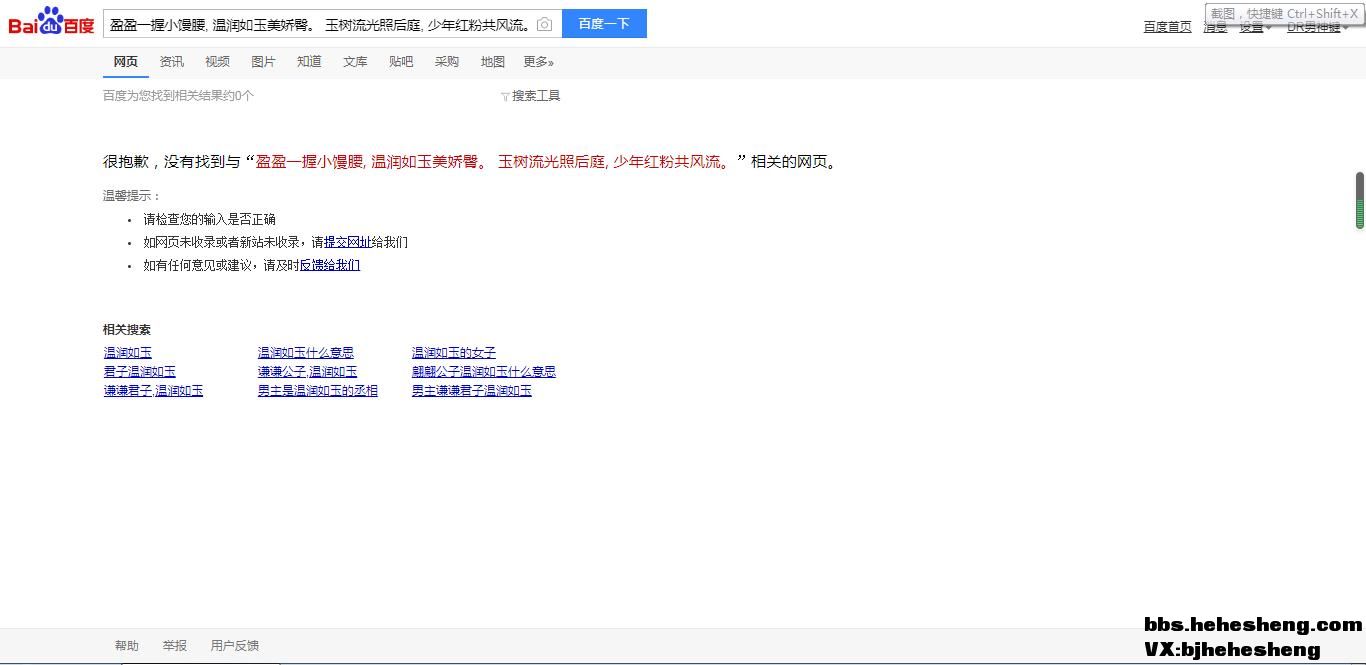This screenshot has width=1366, height=665.
Task: Switch to the 图片 tab
Action: click(263, 62)
